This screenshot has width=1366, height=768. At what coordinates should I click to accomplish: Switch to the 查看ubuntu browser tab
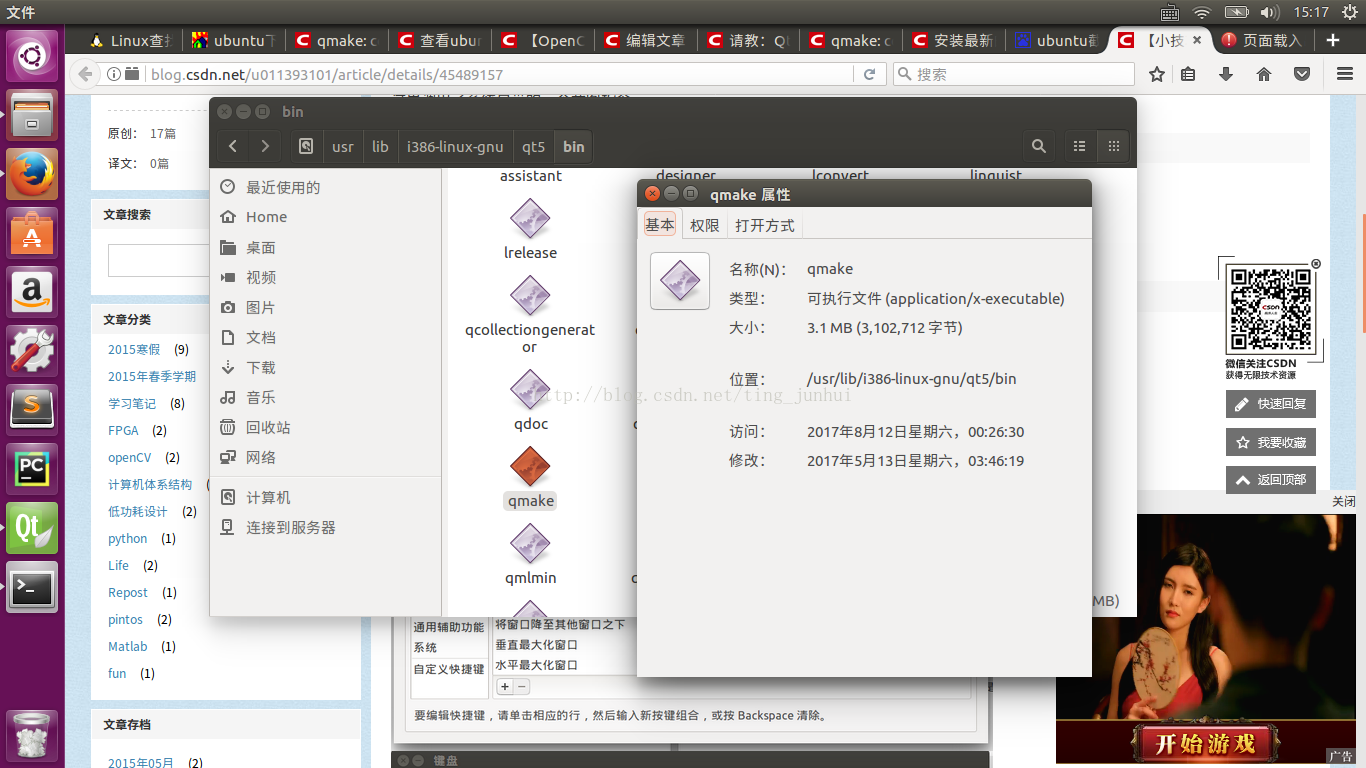(440, 41)
